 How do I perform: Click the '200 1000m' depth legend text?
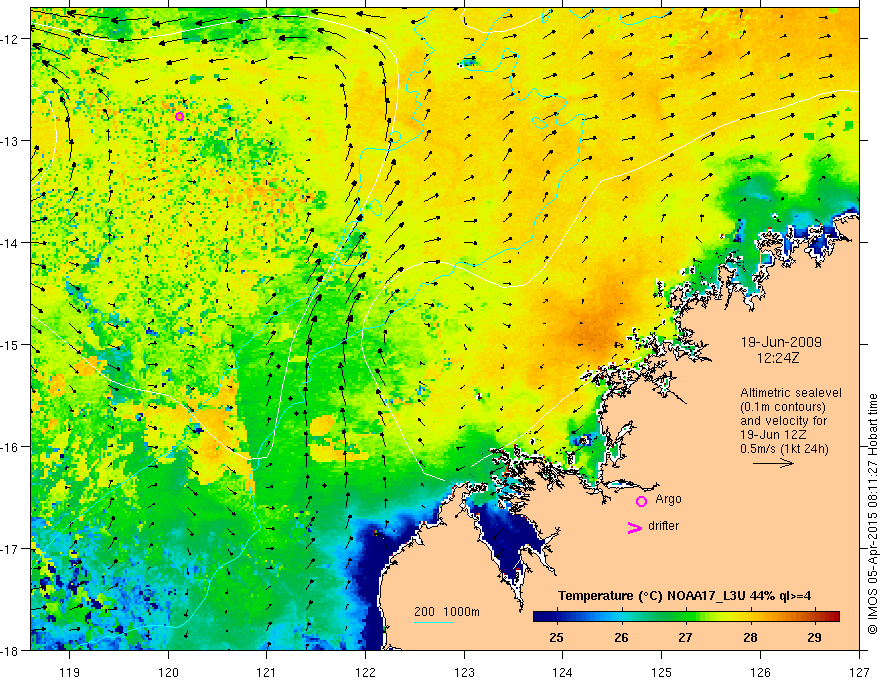pyautogui.click(x=447, y=612)
